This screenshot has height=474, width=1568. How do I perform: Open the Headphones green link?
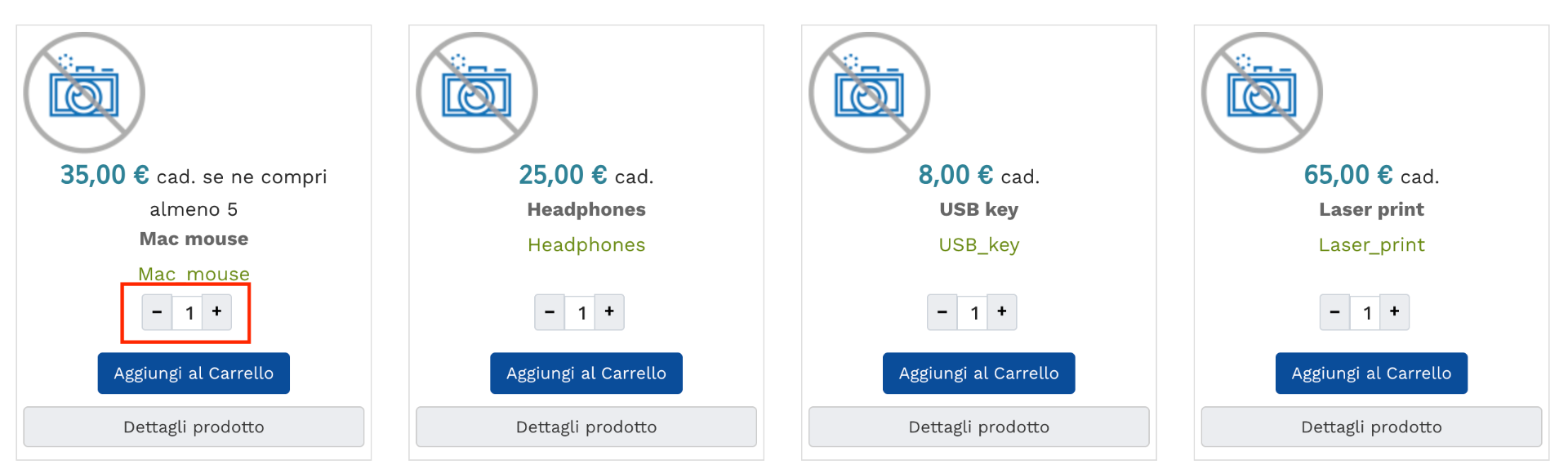pyautogui.click(x=586, y=245)
